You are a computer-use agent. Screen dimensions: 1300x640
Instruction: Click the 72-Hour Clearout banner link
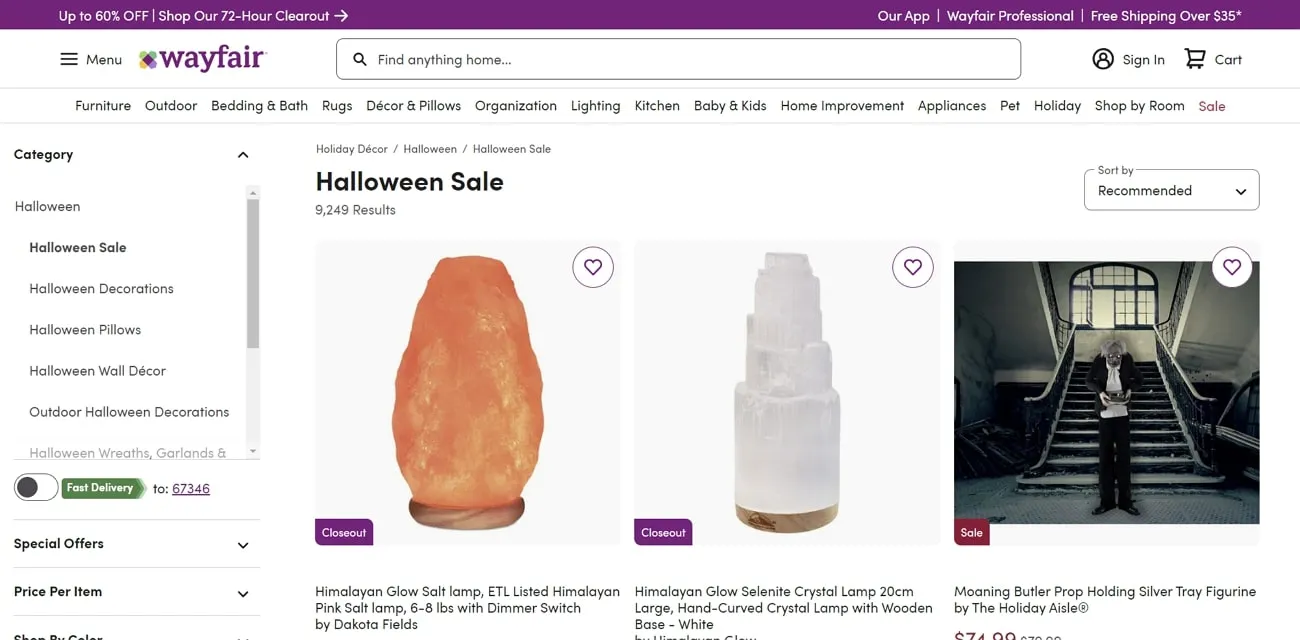point(254,15)
